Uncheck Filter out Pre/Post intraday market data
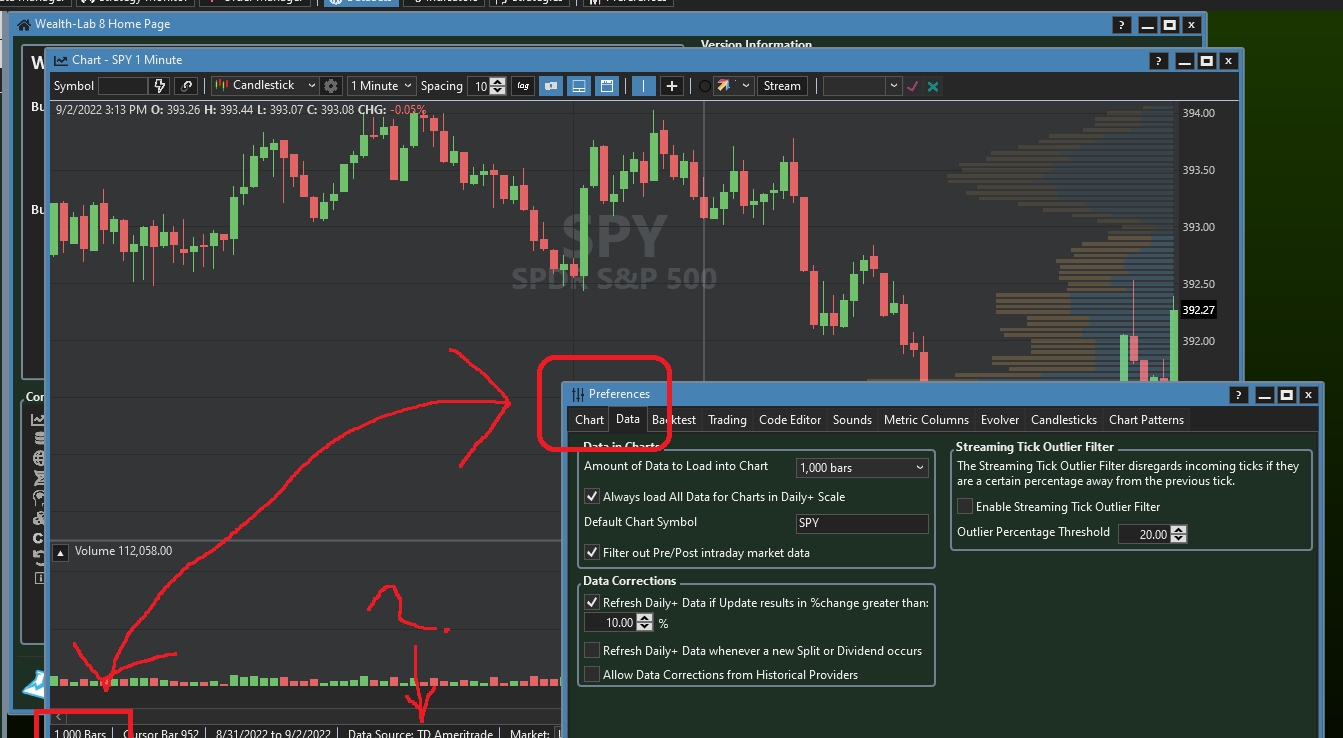Screen dimensions: 1343x738 tap(591, 553)
